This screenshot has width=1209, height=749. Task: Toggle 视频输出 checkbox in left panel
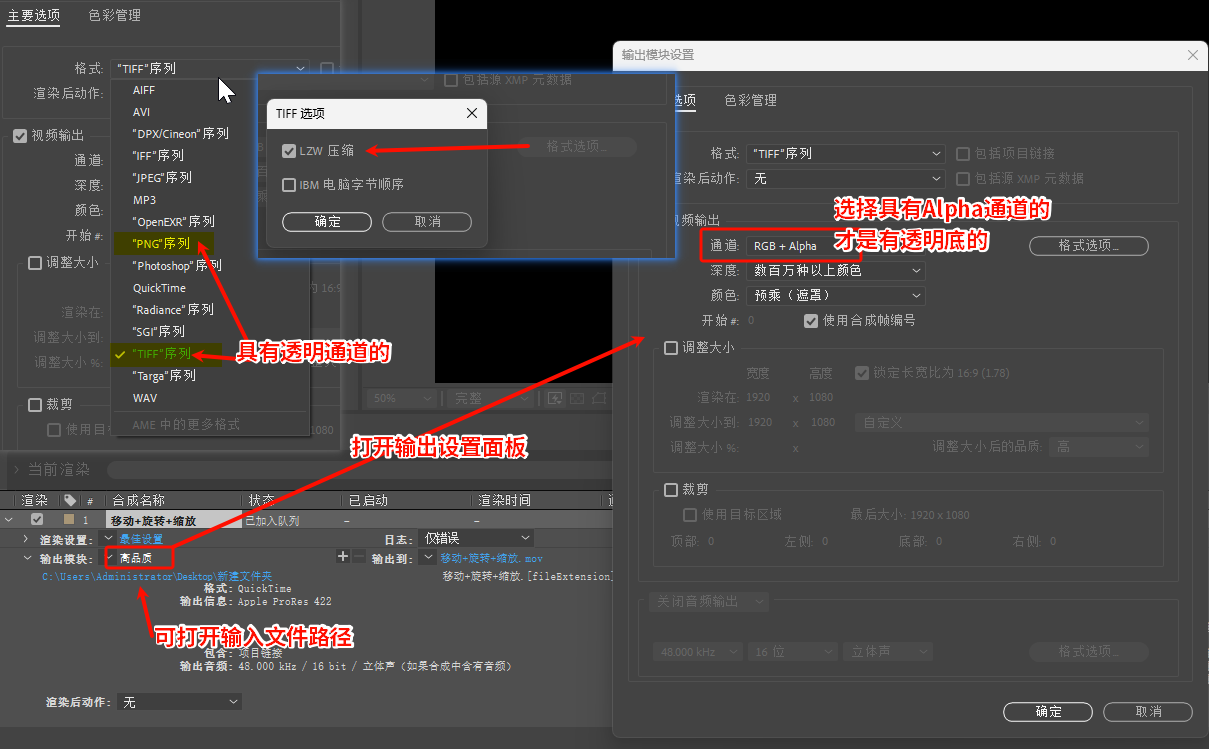pyautogui.click(x=20, y=135)
